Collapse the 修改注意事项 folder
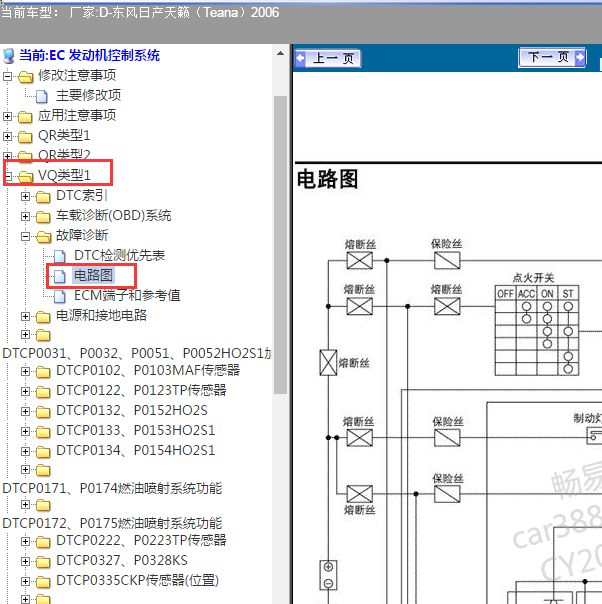The image size is (602, 604). tap(7, 76)
